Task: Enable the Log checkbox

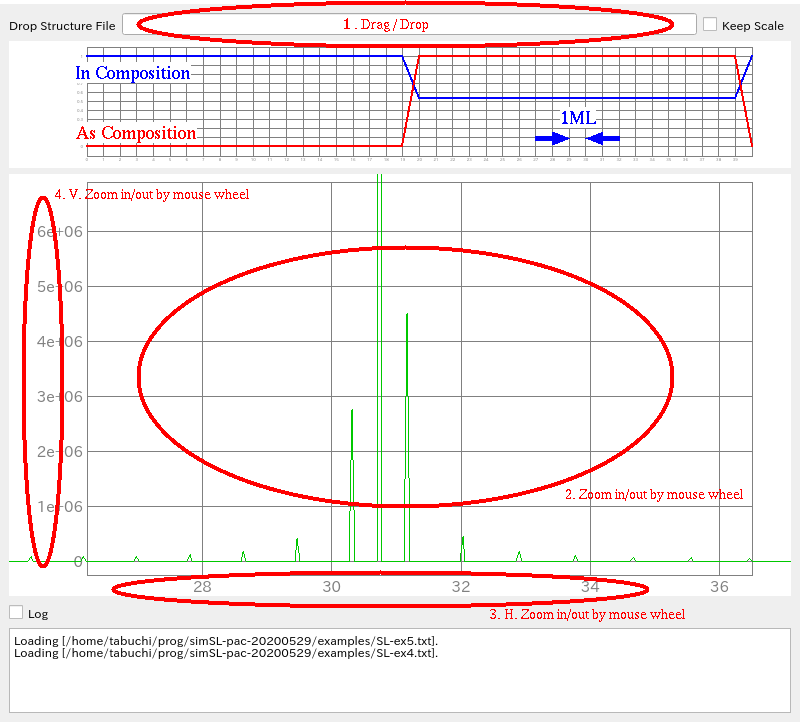Action: (16, 612)
